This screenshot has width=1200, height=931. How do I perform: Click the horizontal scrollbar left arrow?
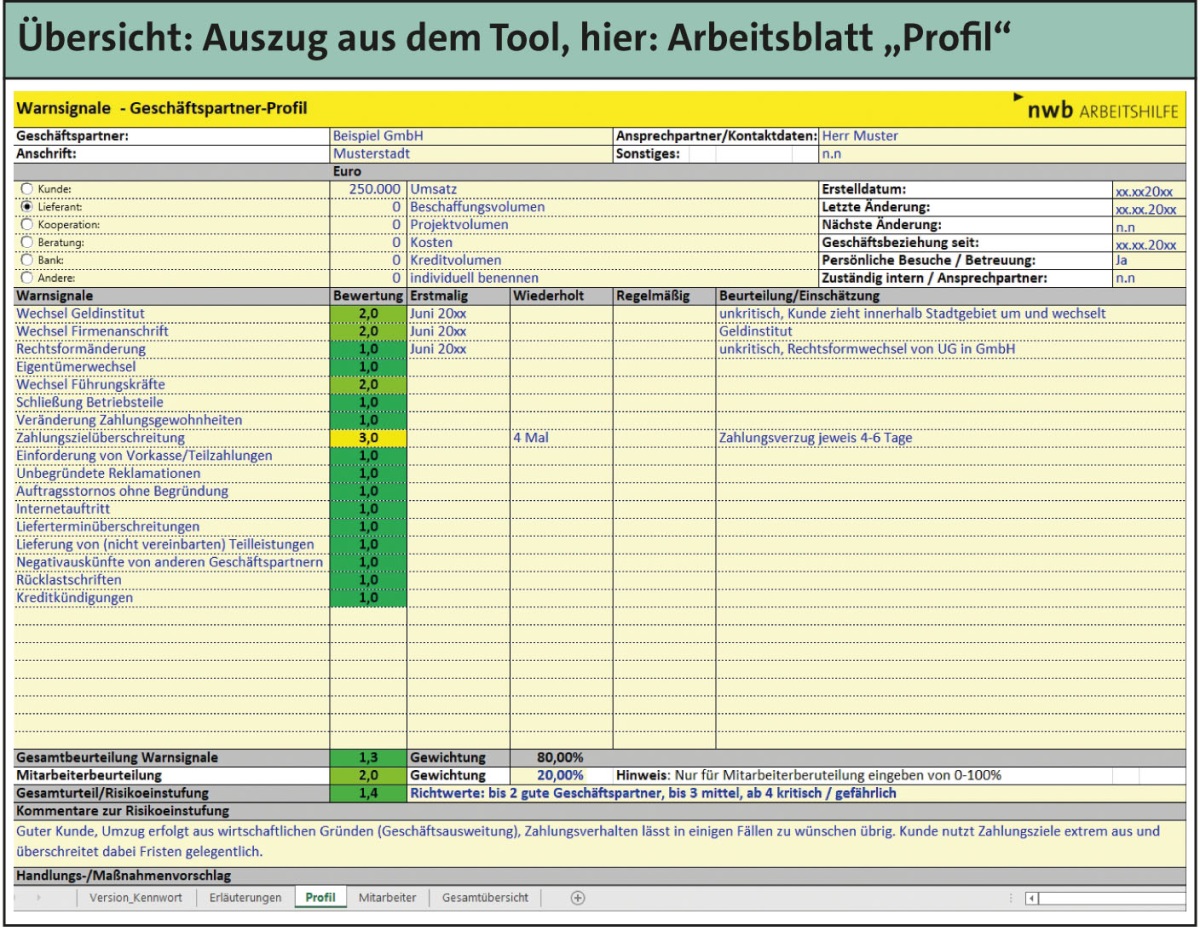[x=1031, y=898]
